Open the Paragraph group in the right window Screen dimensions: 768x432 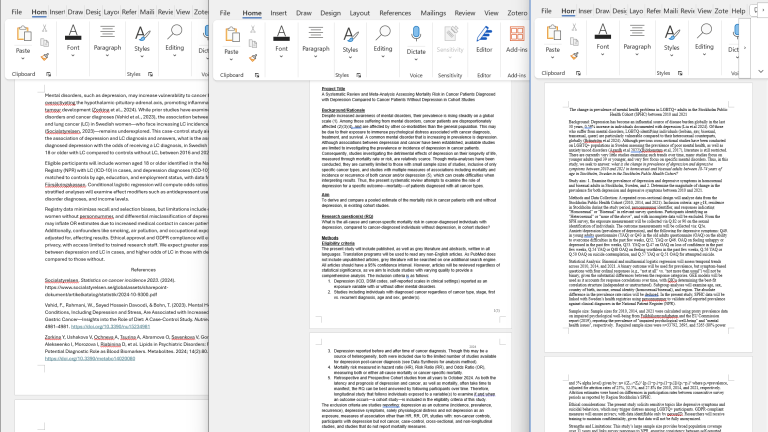pos(637,40)
